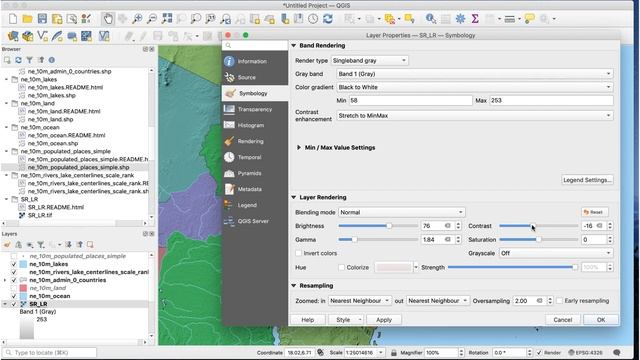Open the messages log speech bubble in status bar

(617, 353)
